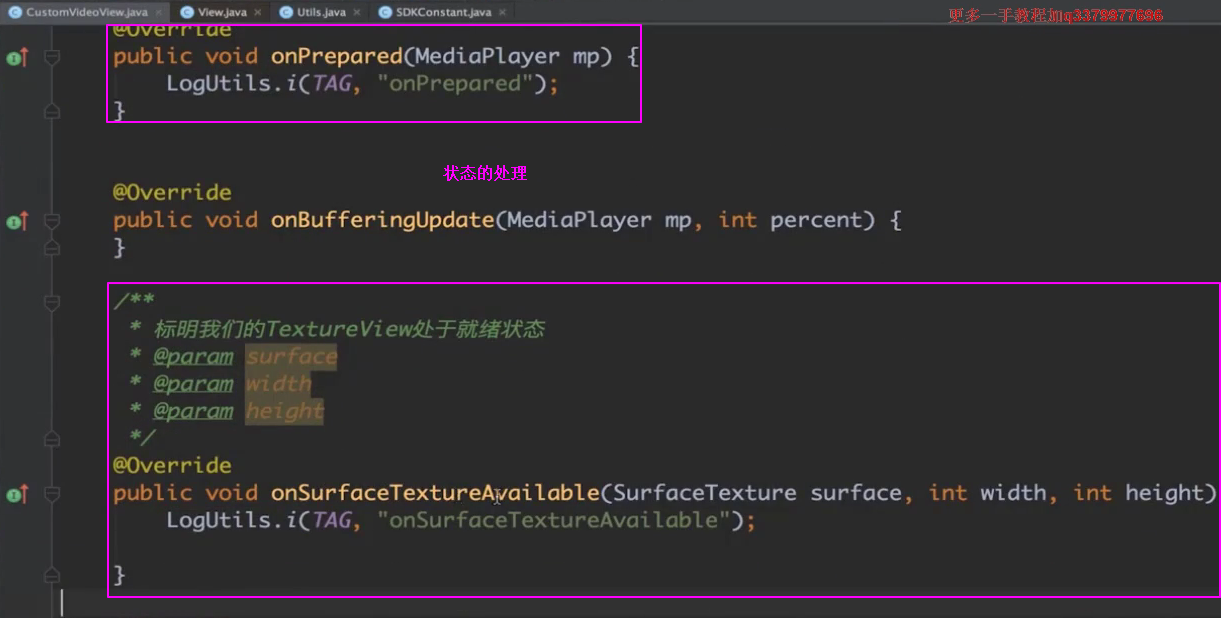
Task: Close the SDKConstant.java editor tab
Action: pyautogui.click(x=502, y=12)
